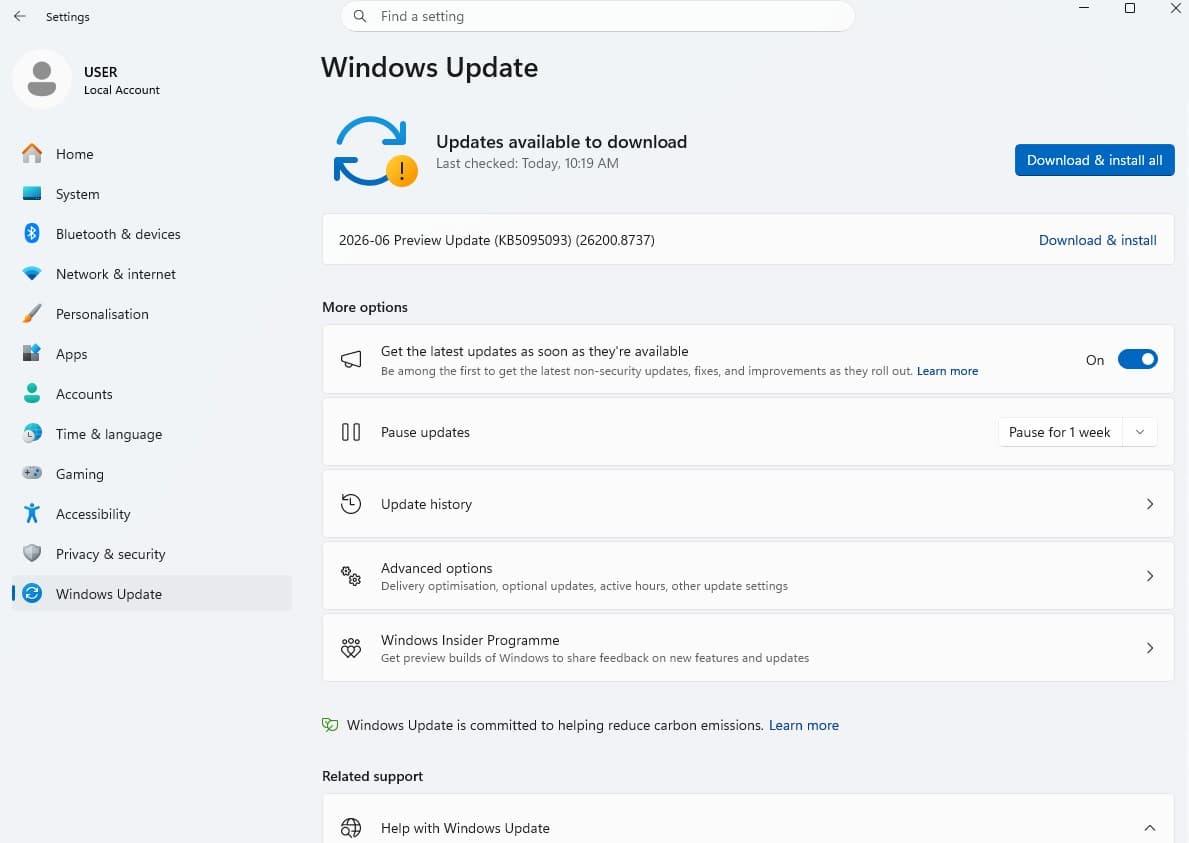Open Advanced options row label
Screen dimensions: 1189x843
(436, 568)
